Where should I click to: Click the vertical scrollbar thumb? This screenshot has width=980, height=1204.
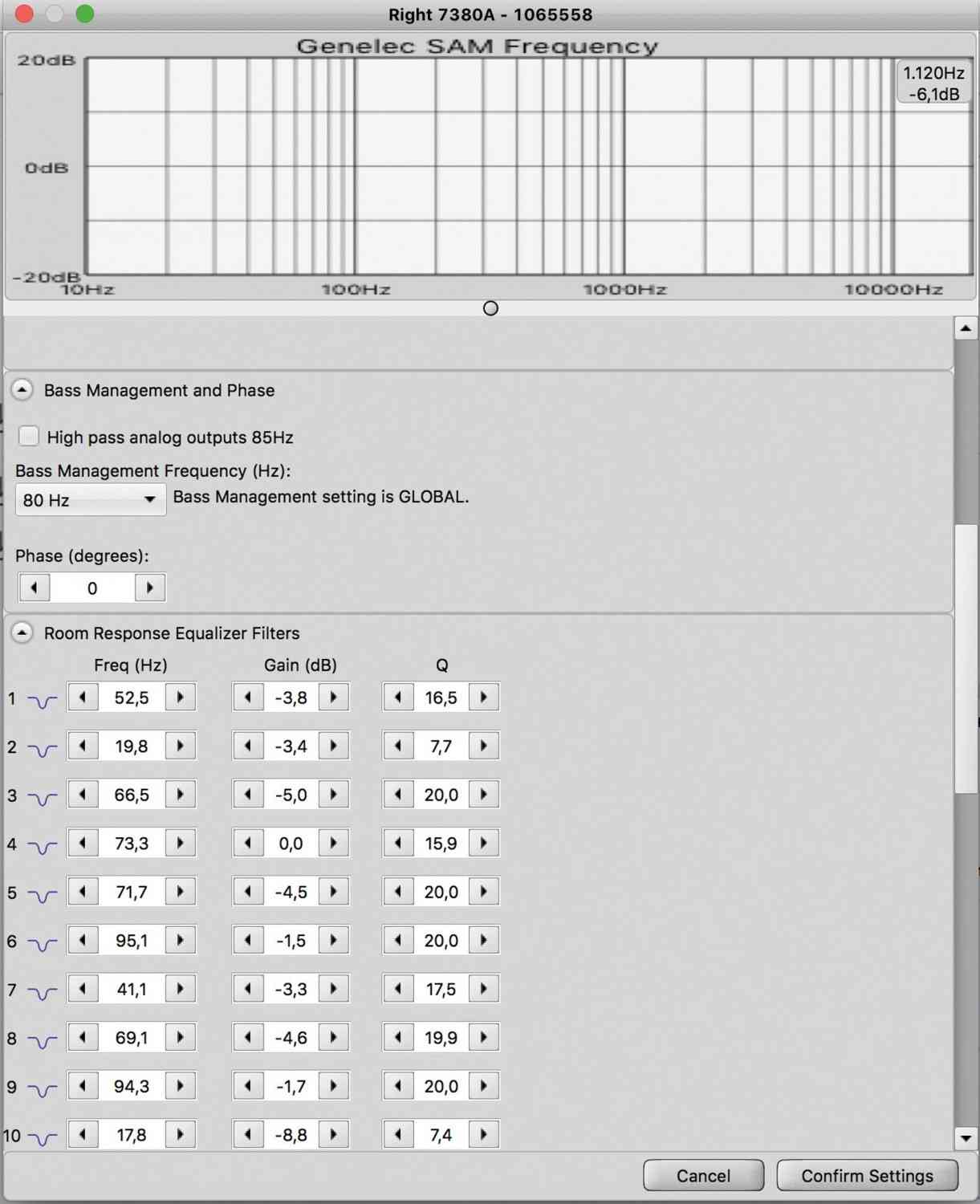point(966,658)
